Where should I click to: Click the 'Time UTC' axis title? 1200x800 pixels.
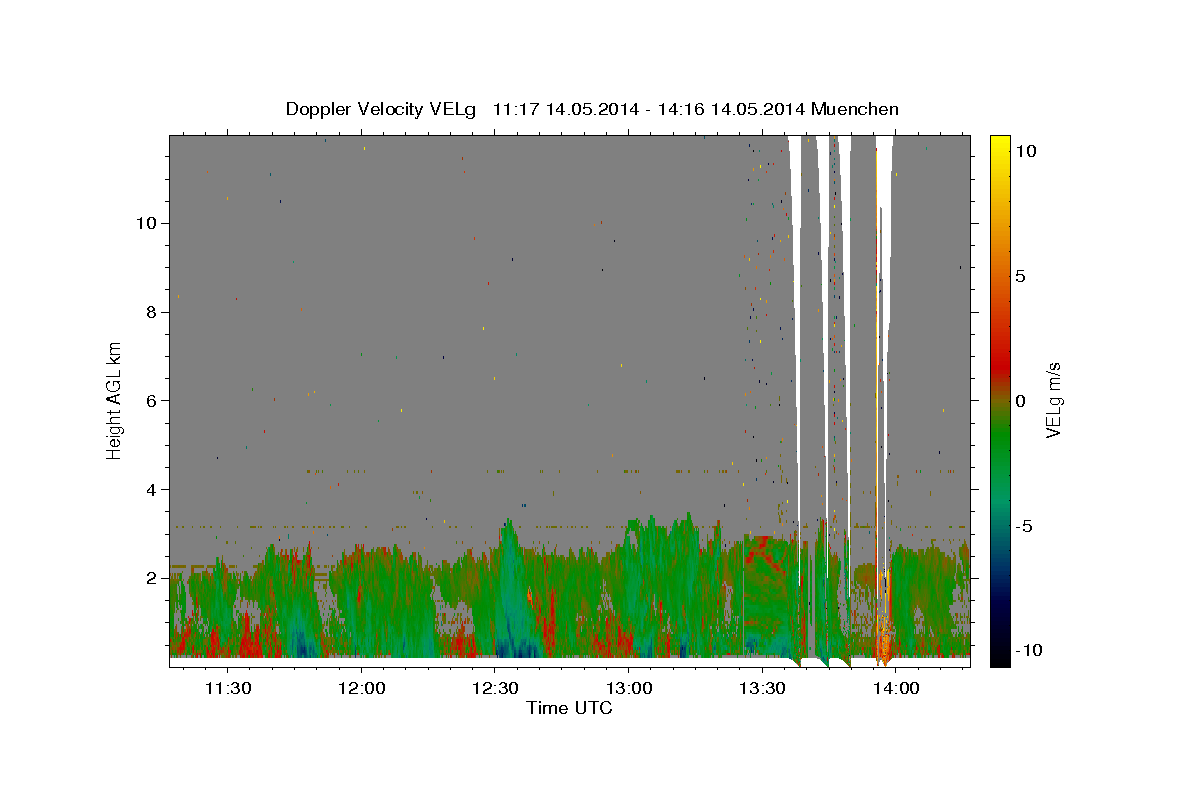point(569,708)
